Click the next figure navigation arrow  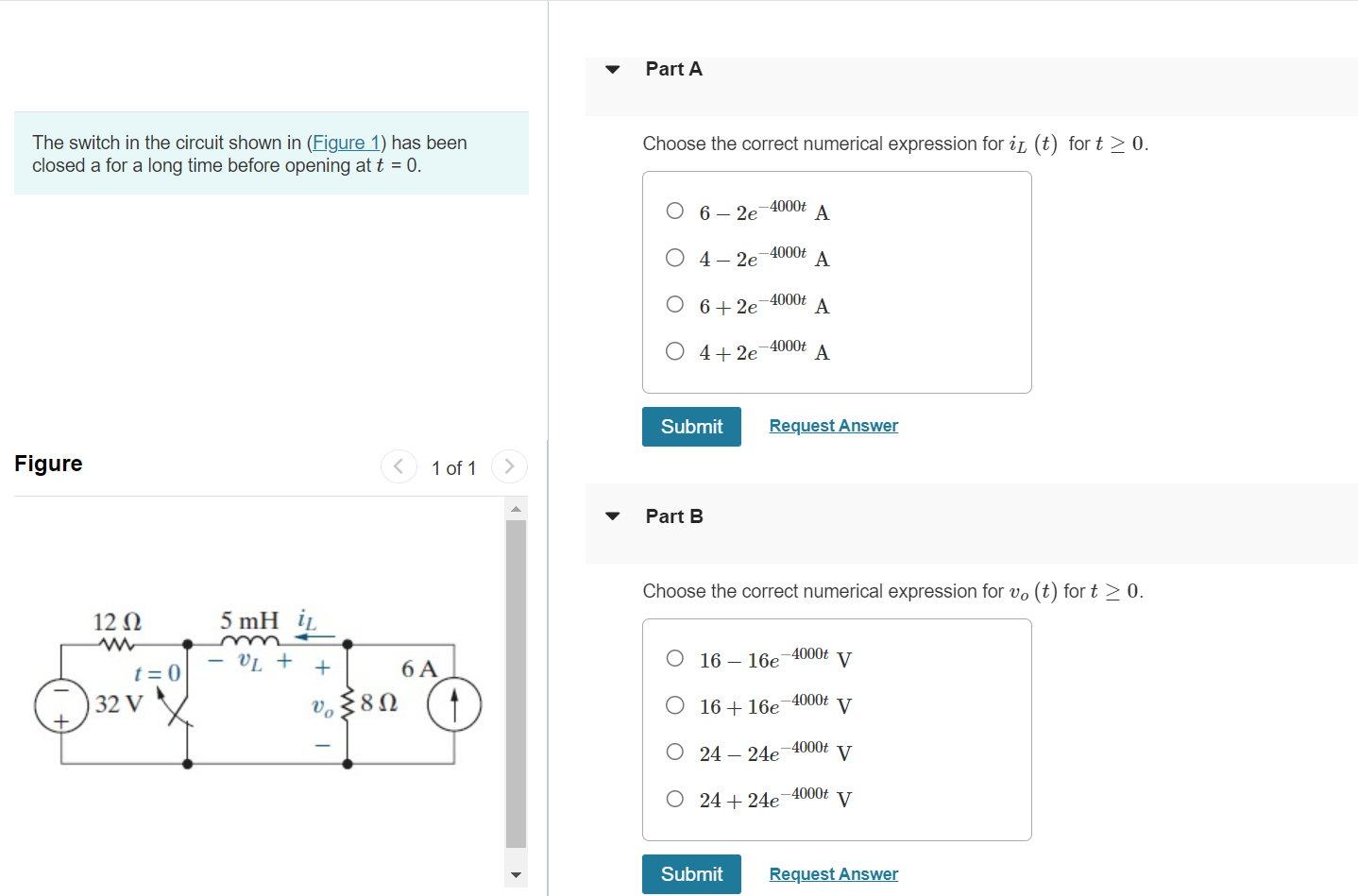509,465
